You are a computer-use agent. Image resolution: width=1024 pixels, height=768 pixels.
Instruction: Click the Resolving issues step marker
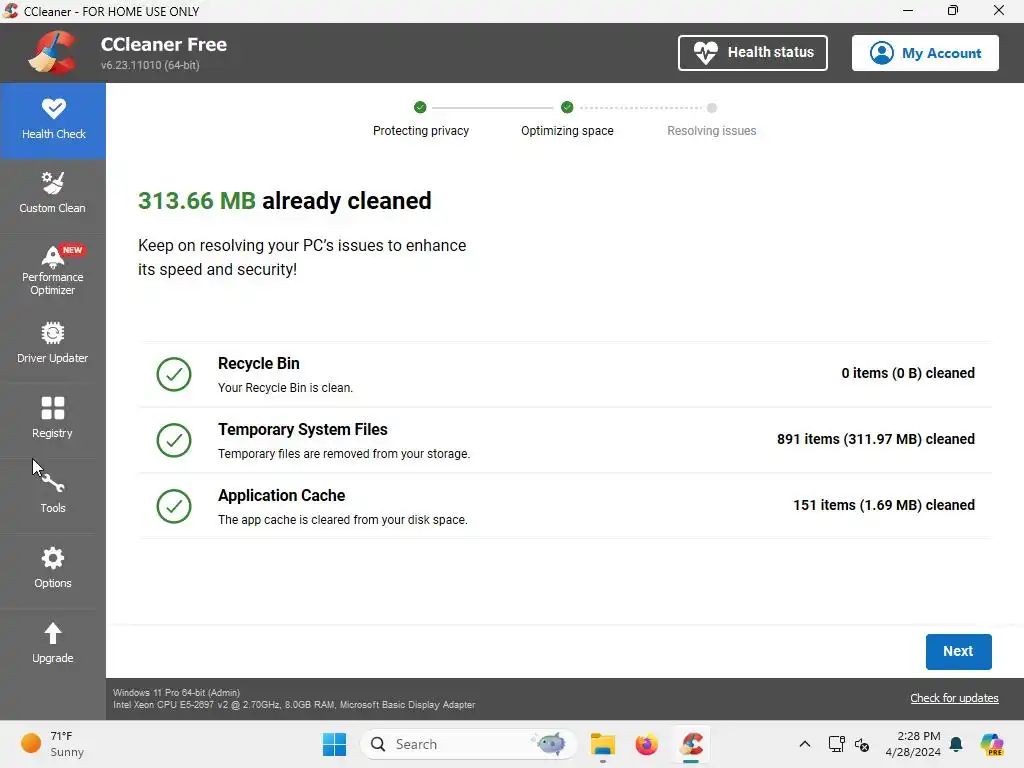tap(712, 108)
